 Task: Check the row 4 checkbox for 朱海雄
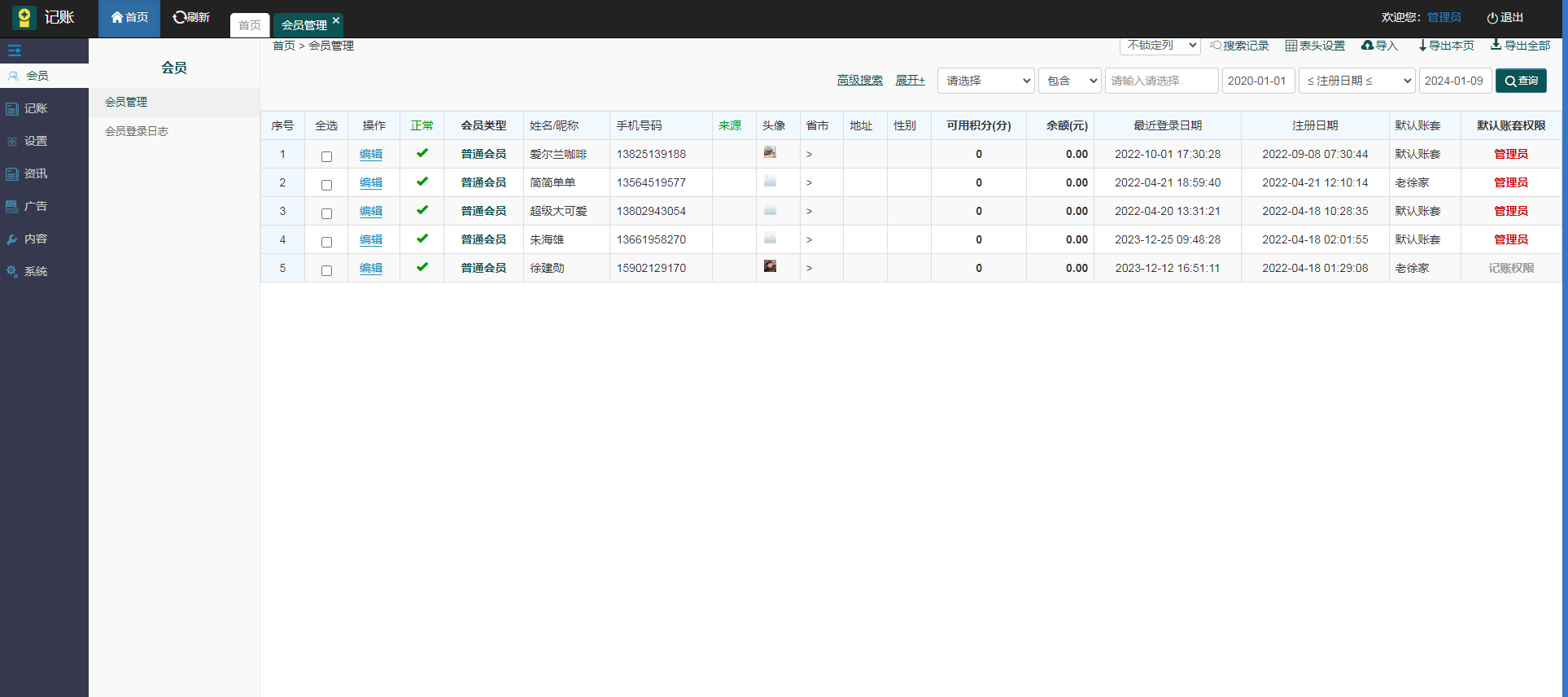[x=326, y=242]
